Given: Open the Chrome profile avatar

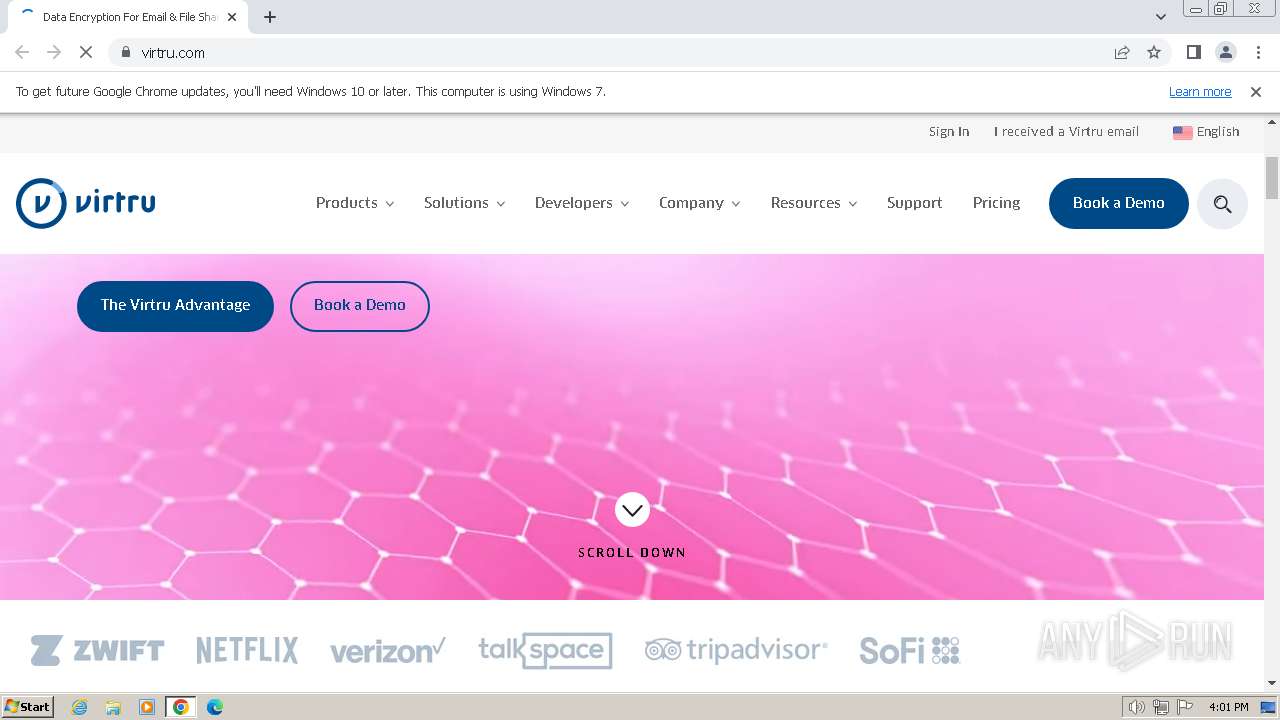Looking at the screenshot, I should [1225, 52].
